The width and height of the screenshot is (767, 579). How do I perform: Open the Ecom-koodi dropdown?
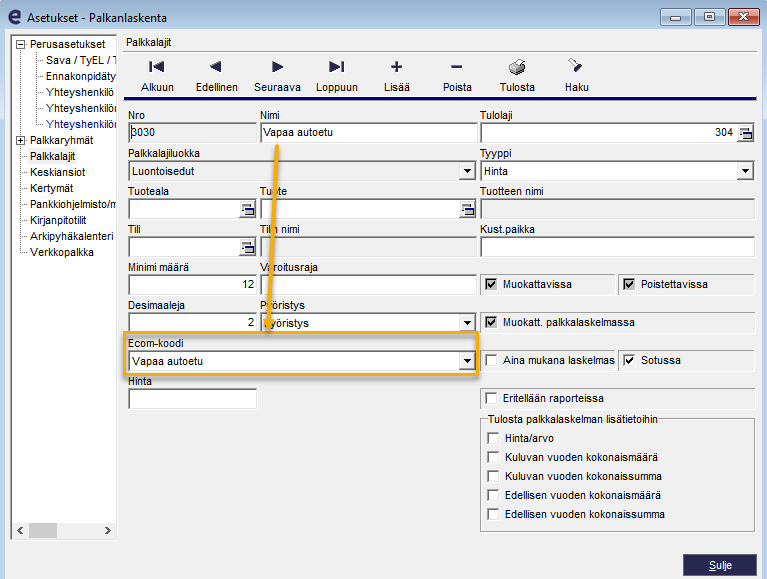(467, 361)
